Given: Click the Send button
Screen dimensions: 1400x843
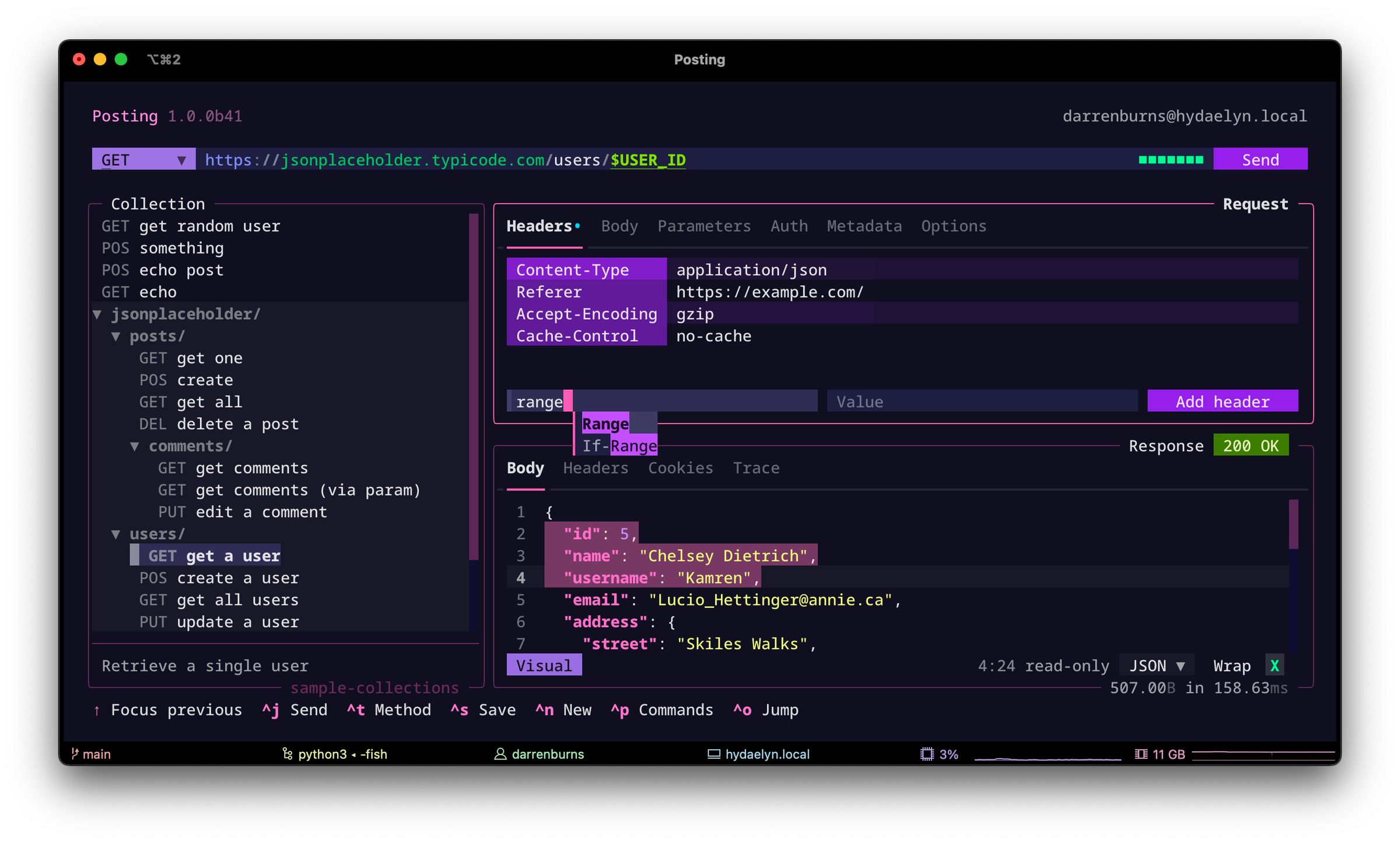Looking at the screenshot, I should [1261, 159].
